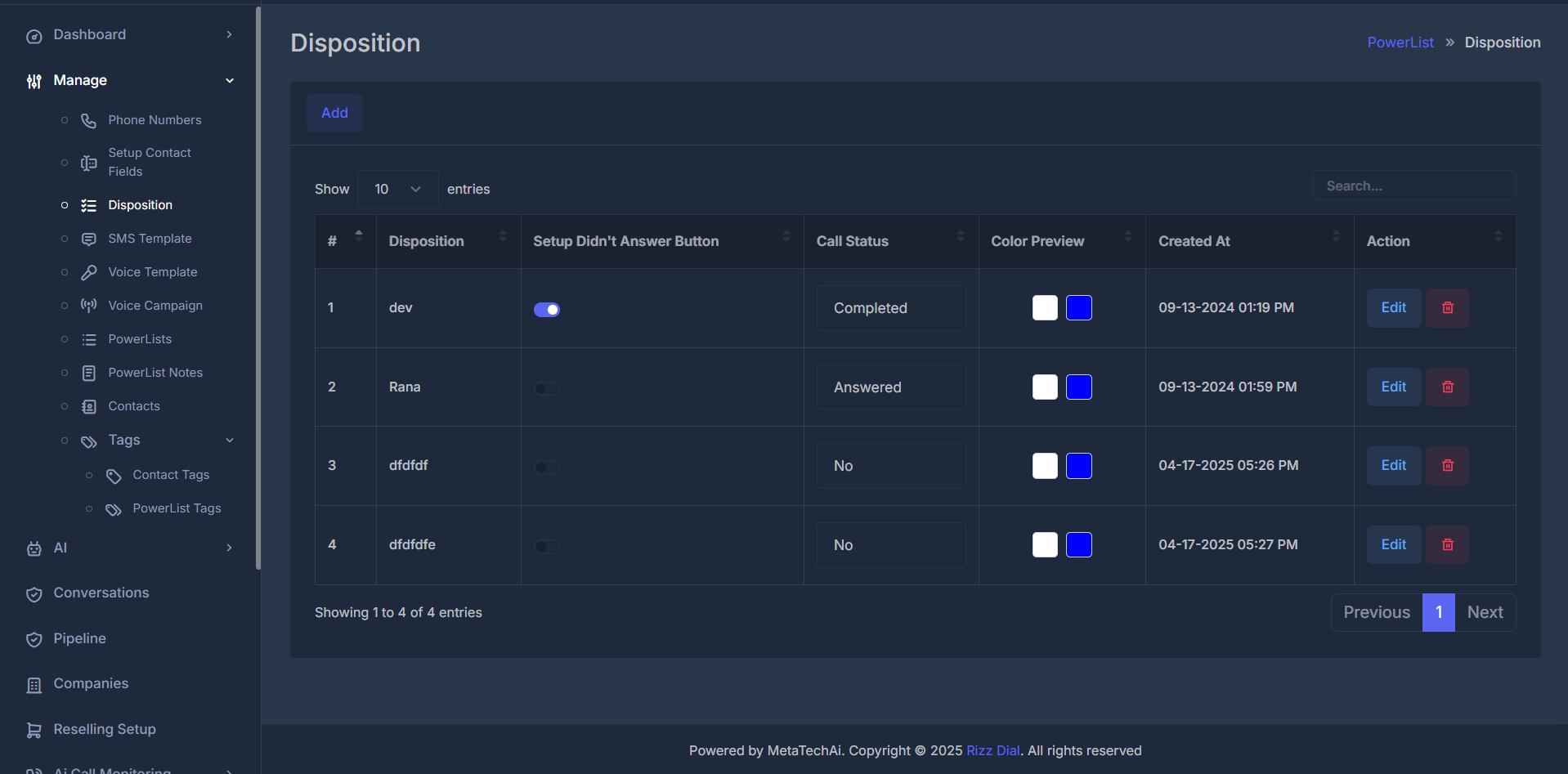Select Contact Tags in the sidebar
Screen dimensions: 1568x774
click(x=171, y=475)
